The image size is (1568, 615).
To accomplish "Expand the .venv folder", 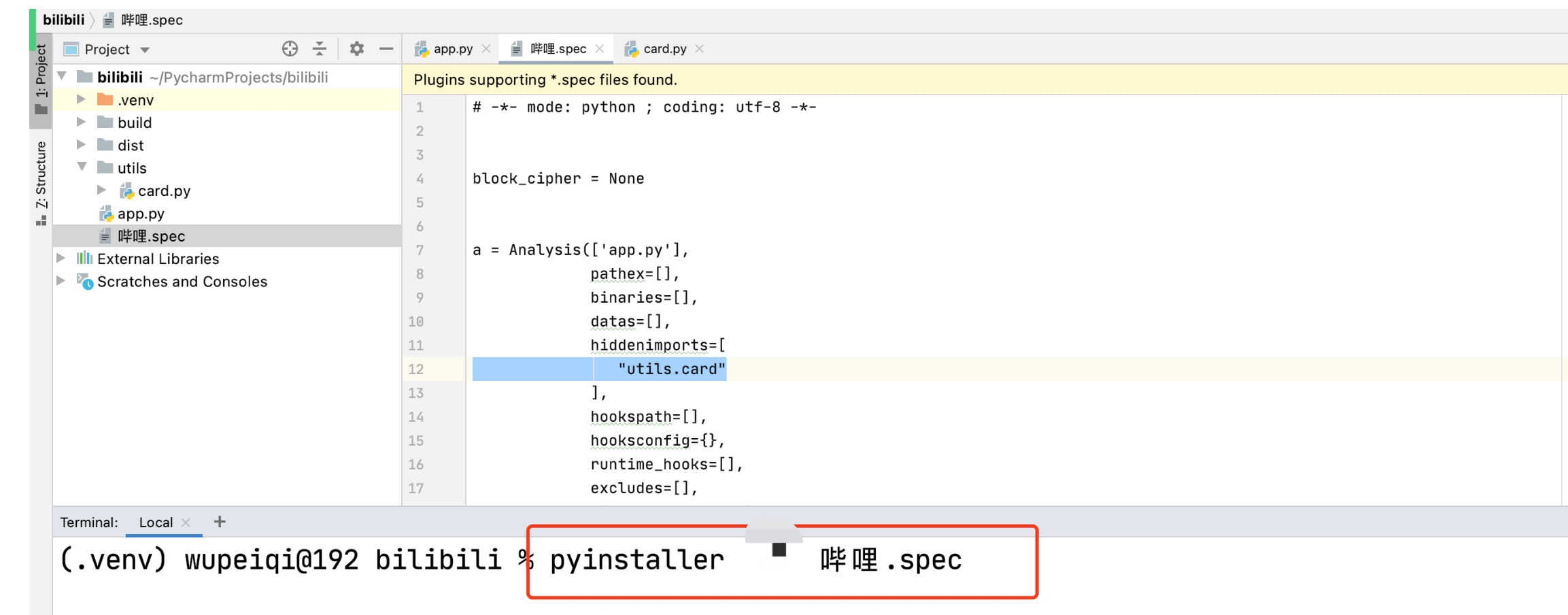I will click(82, 99).
